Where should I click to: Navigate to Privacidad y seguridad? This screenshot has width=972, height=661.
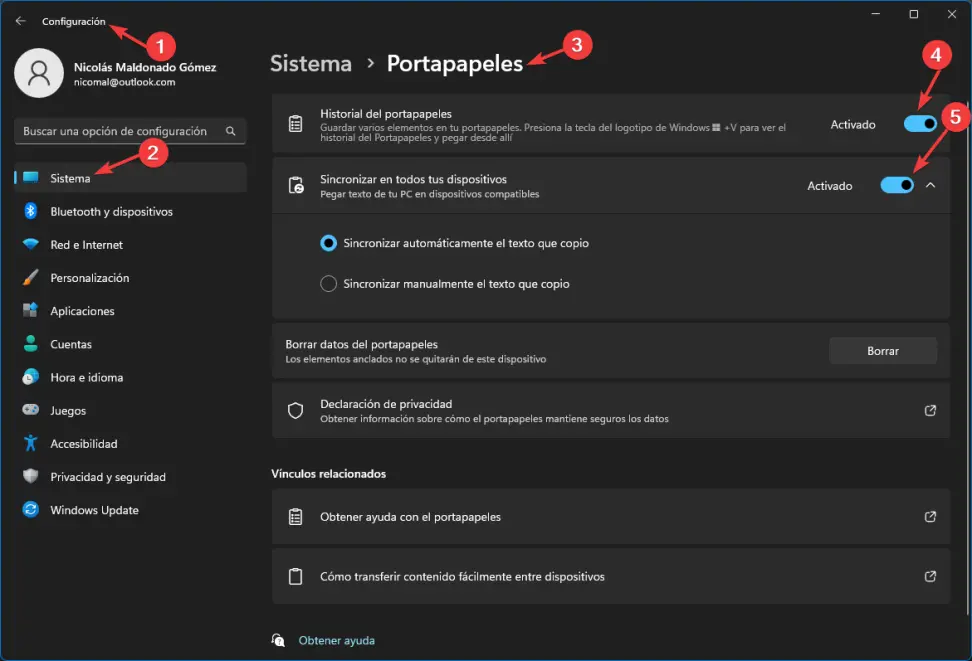tap(130, 477)
